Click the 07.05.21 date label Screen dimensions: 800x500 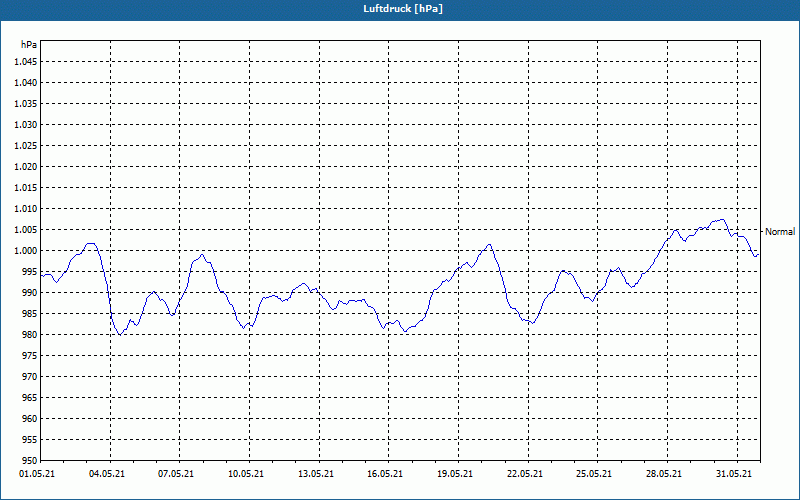(176, 474)
